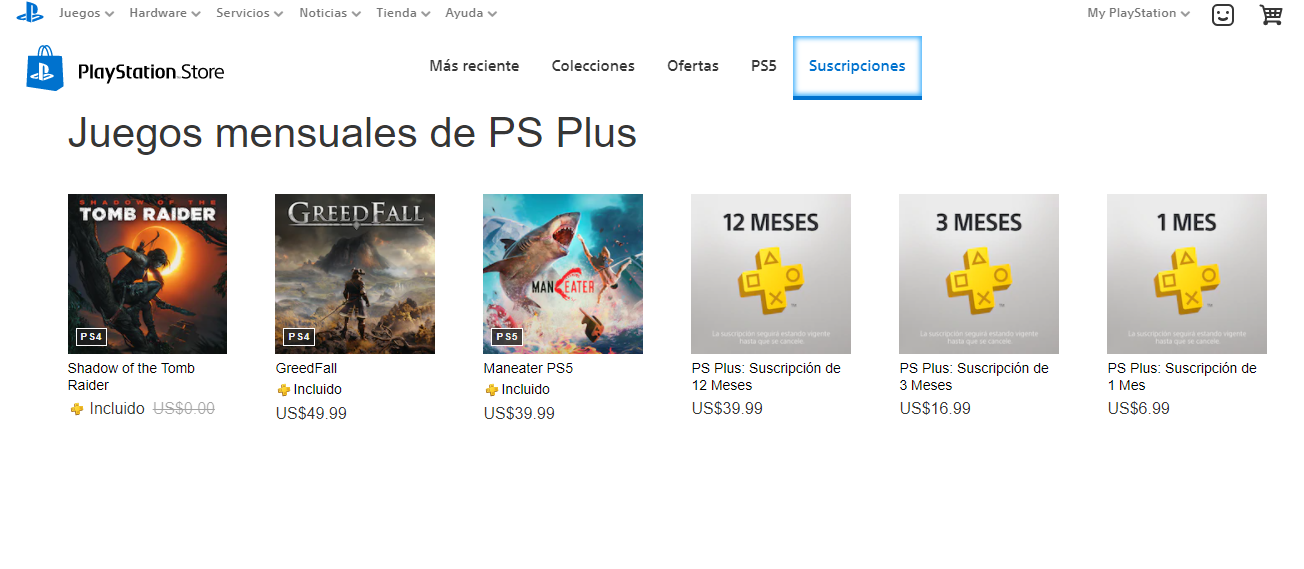Select the Colecciones tab
Screen dimensions: 1304x569
coord(593,66)
